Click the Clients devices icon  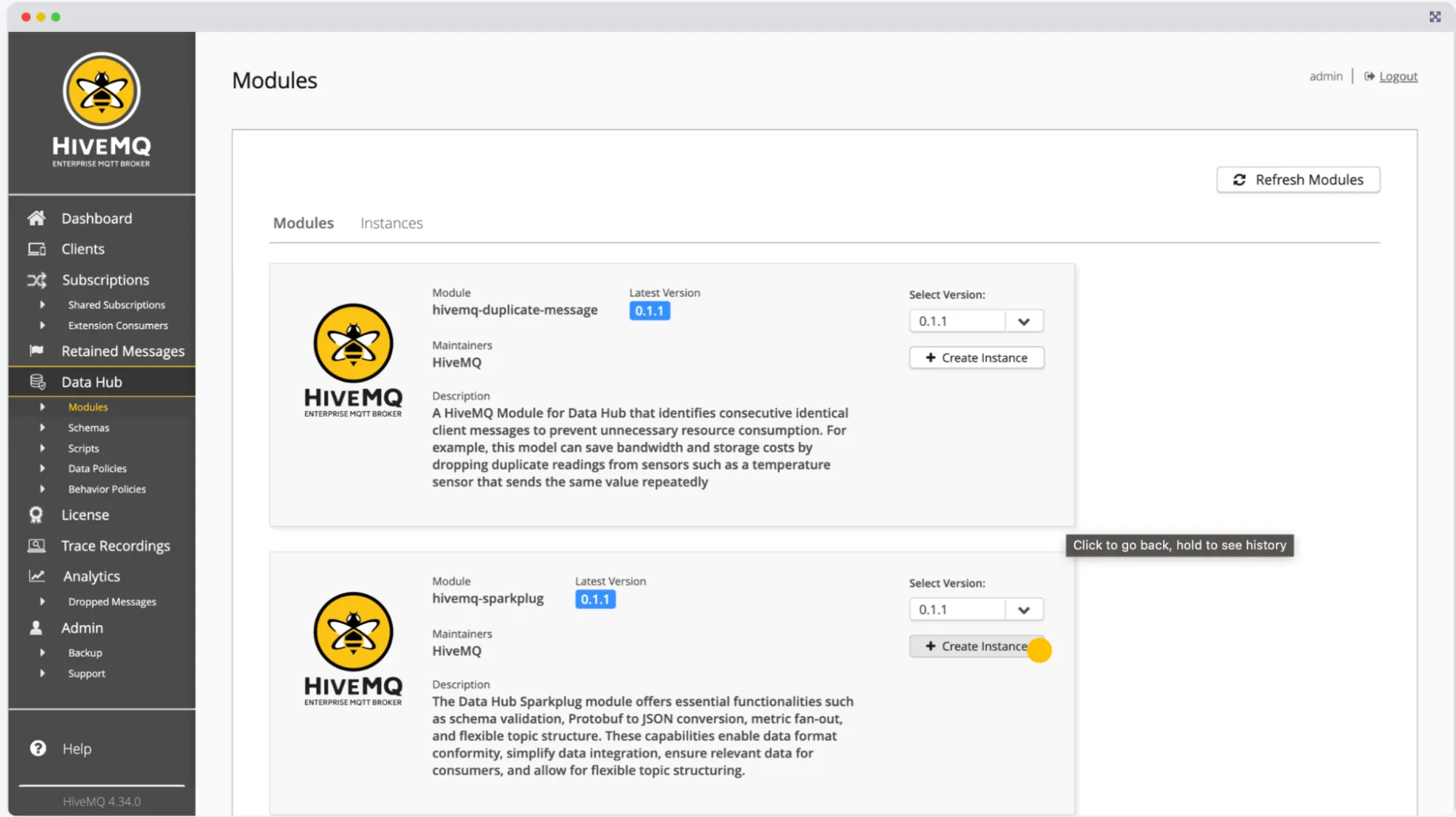click(x=36, y=249)
